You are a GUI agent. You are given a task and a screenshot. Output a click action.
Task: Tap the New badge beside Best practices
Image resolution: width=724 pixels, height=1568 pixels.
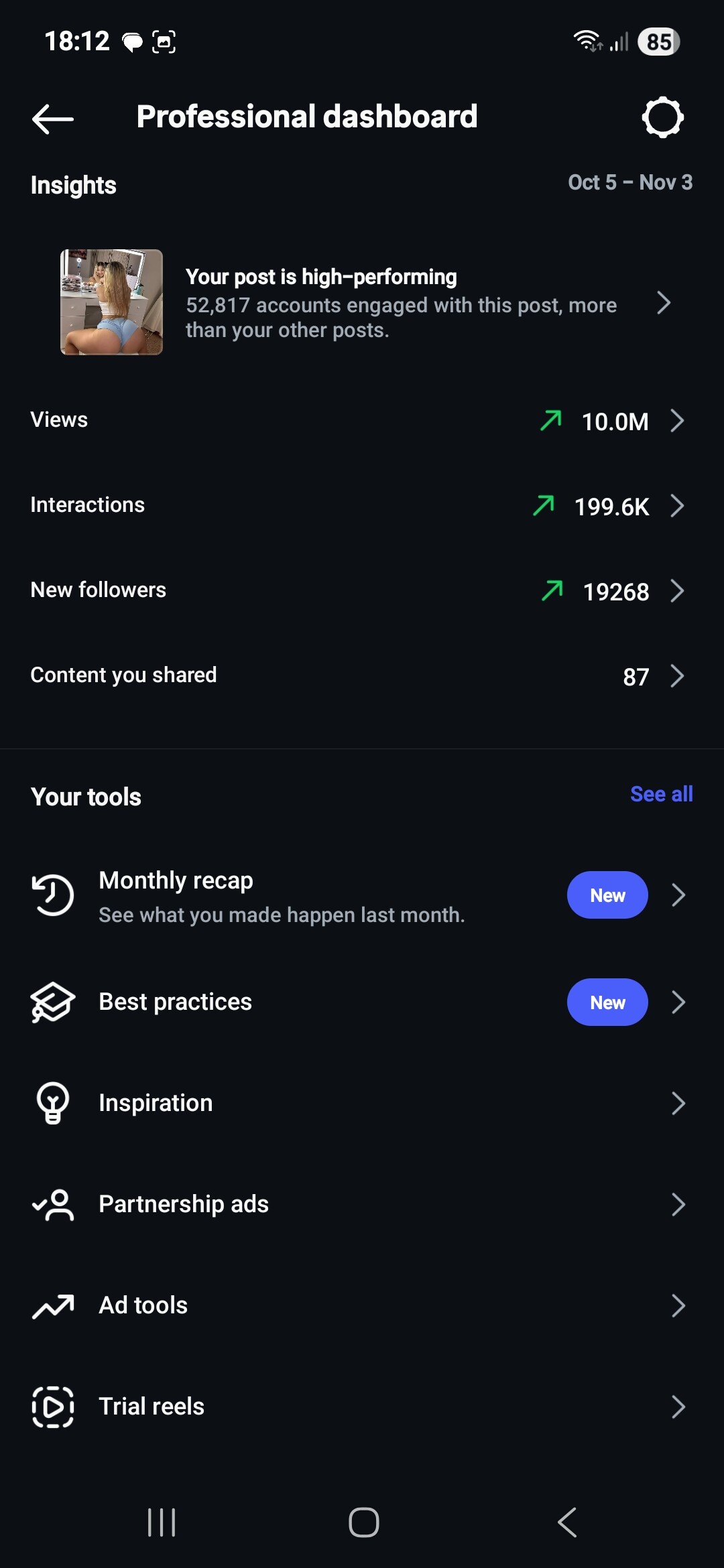[607, 1002]
